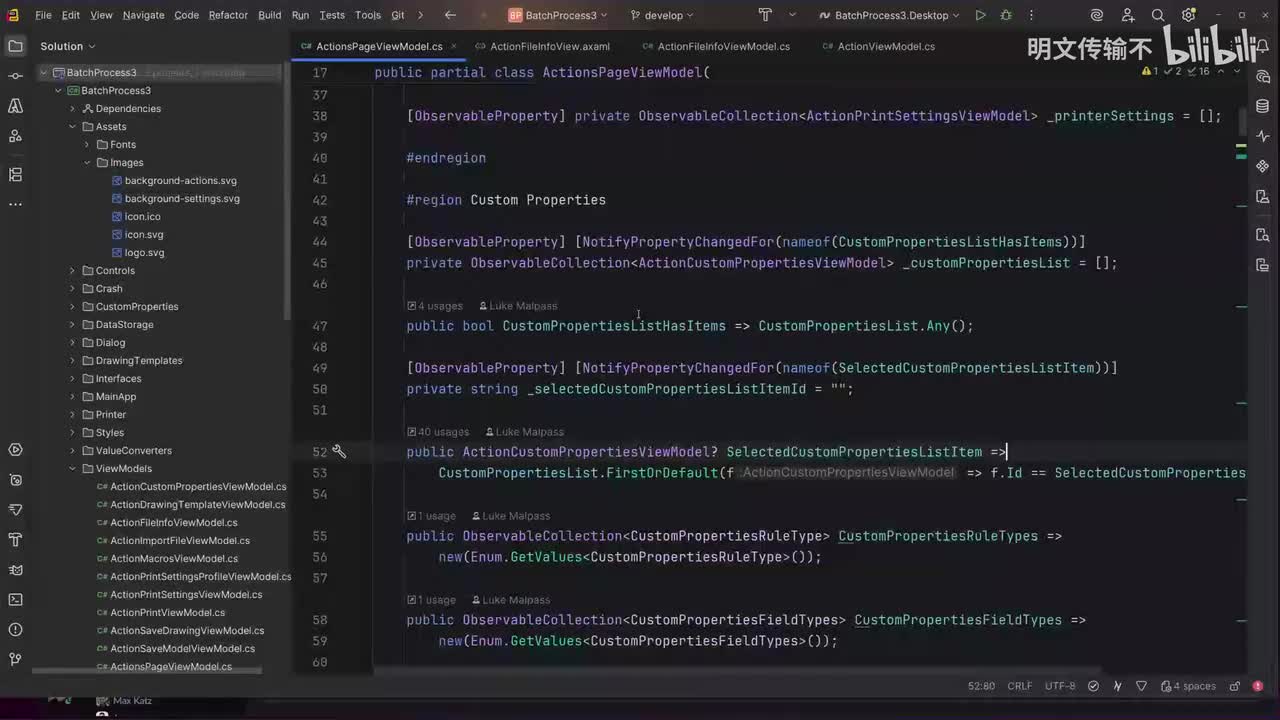Select background-actions.svg in the tree
Viewport: 1280px width, 720px height.
pos(181,181)
